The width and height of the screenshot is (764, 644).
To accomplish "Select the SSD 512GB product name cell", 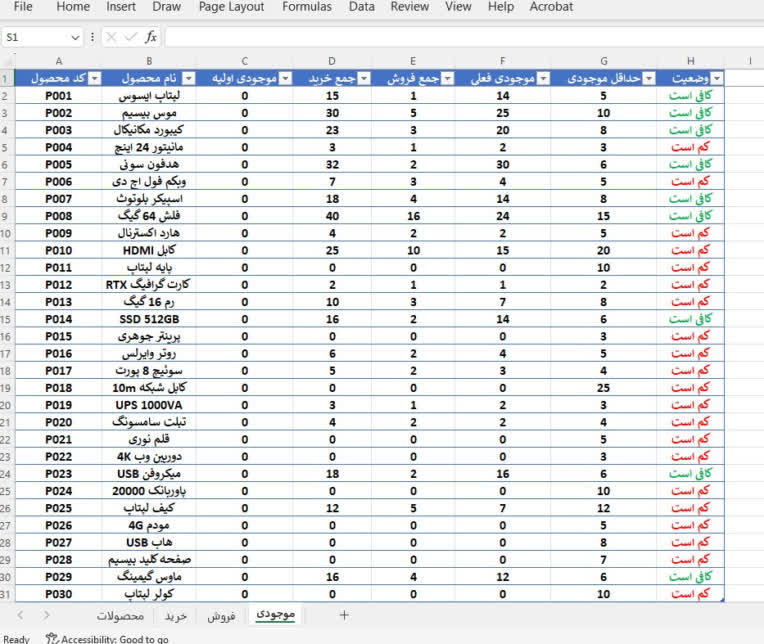I will pos(149,320).
